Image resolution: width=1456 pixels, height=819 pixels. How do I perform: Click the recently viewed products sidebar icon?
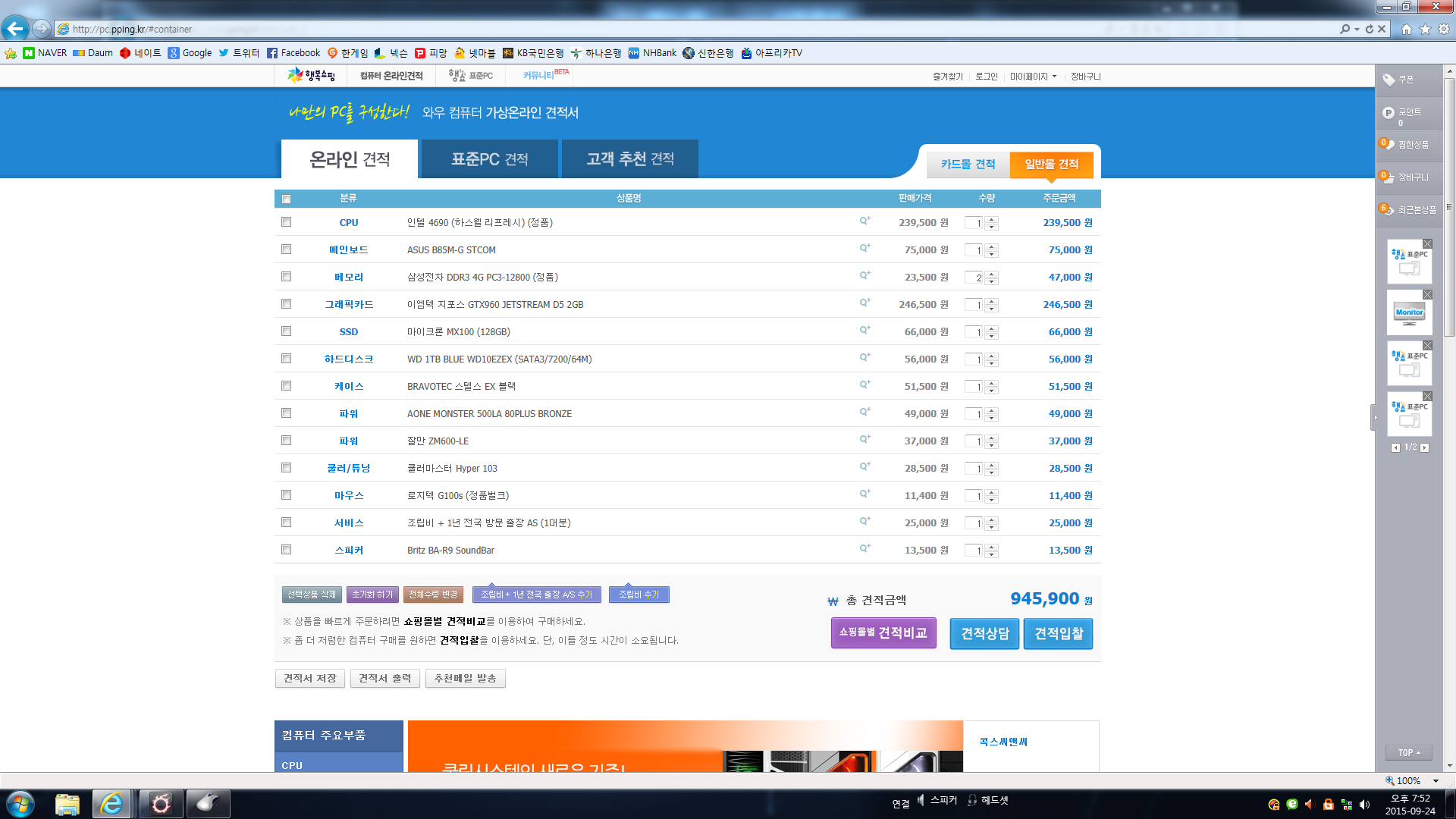pos(1387,209)
